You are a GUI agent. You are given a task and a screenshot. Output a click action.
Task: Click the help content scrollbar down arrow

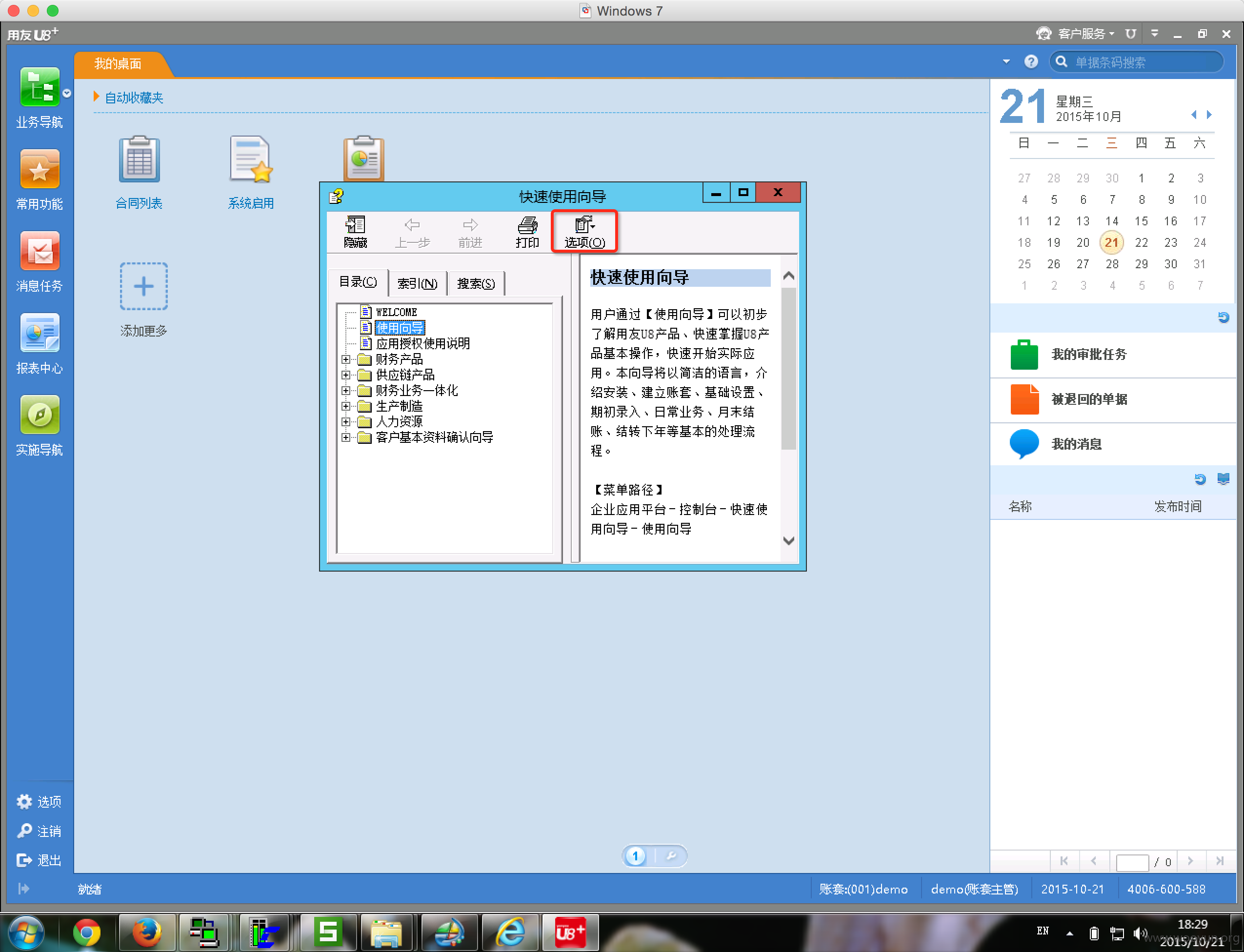click(x=788, y=540)
